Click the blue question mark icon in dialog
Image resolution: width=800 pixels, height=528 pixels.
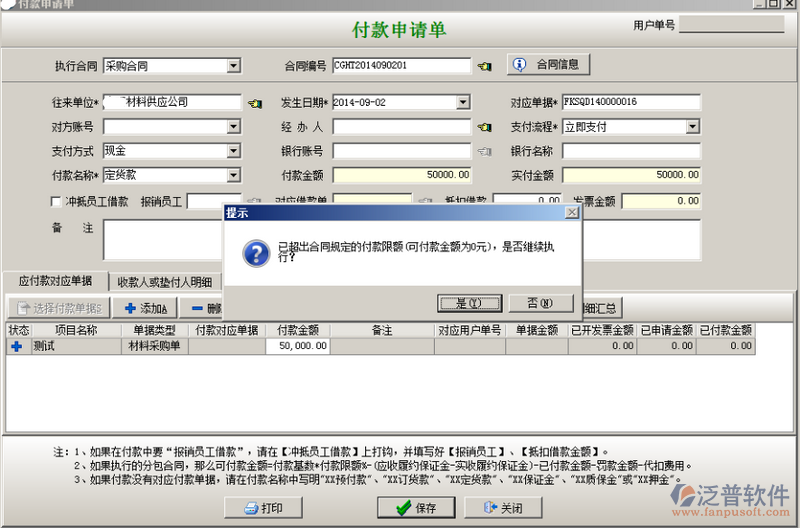(256, 254)
